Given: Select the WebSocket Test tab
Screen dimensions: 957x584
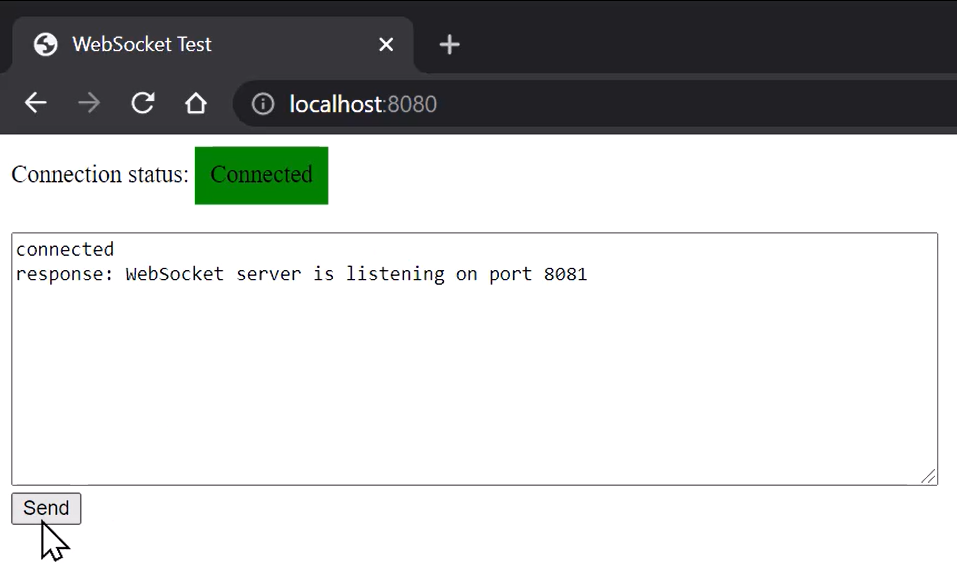Looking at the screenshot, I should click(x=212, y=45).
